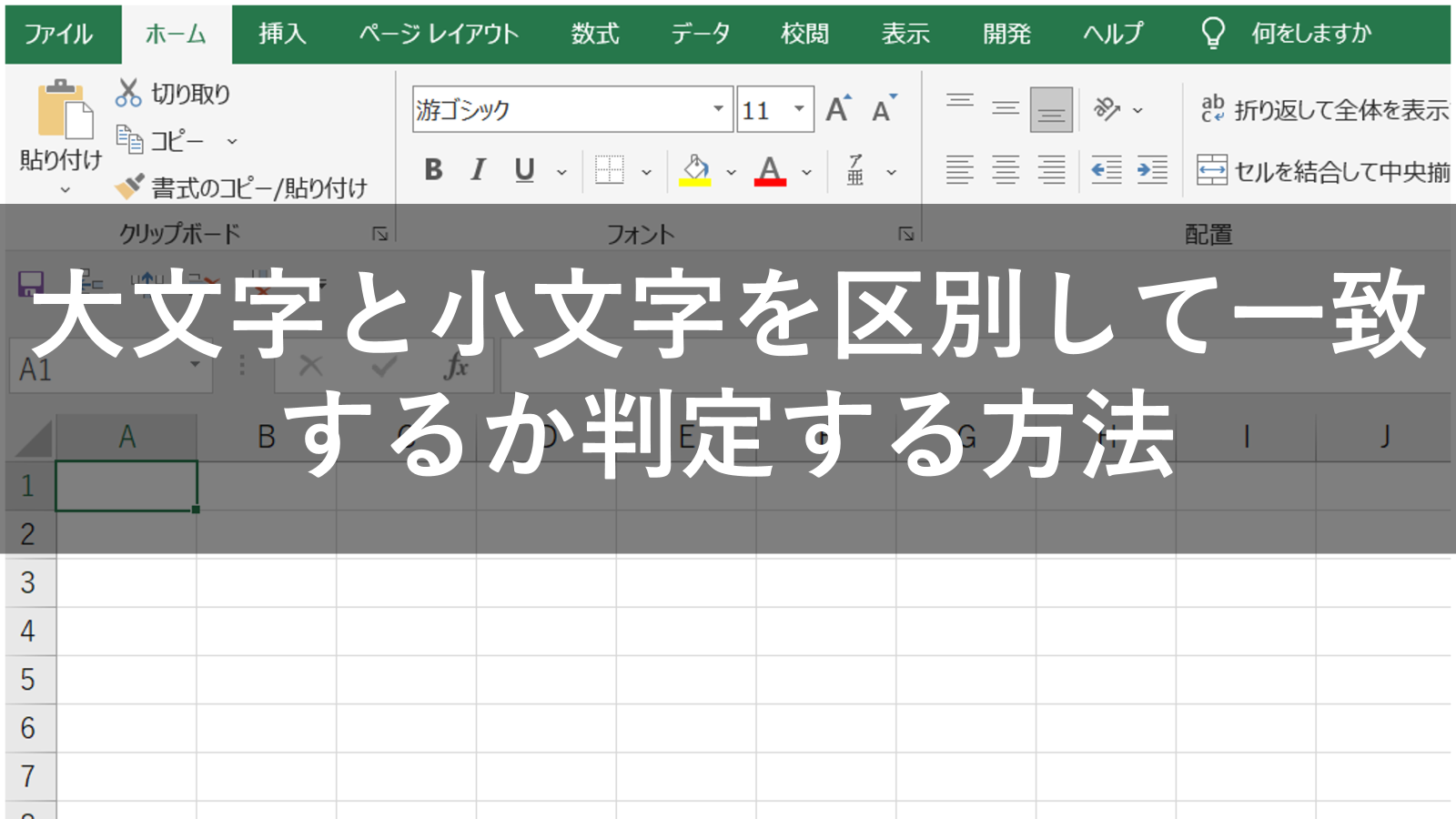Switch to the 表示 tab
Screen dimensions: 1456x819
[x=905, y=34]
